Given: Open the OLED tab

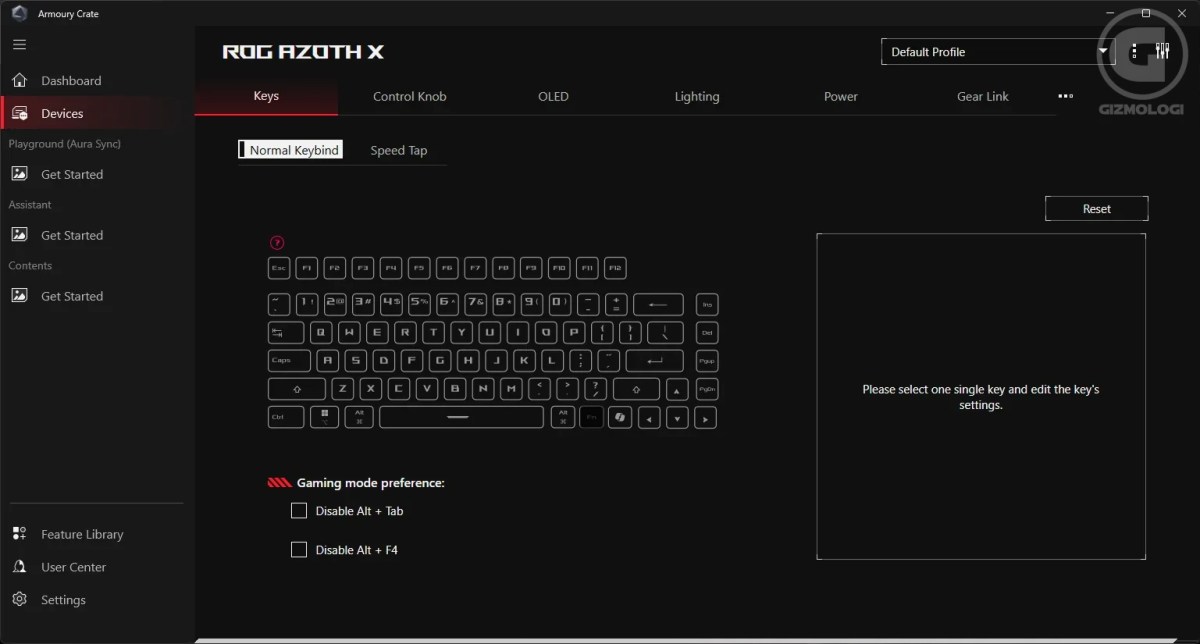Looking at the screenshot, I should tap(553, 97).
